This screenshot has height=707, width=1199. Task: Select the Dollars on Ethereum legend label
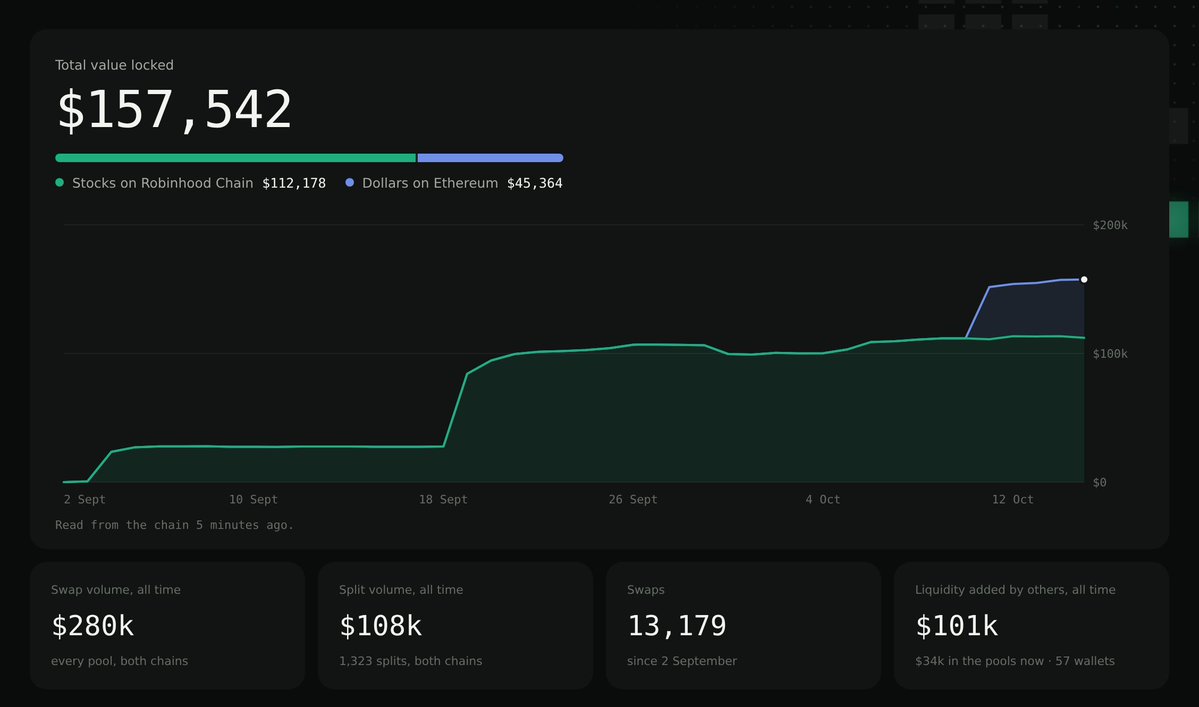coord(430,183)
